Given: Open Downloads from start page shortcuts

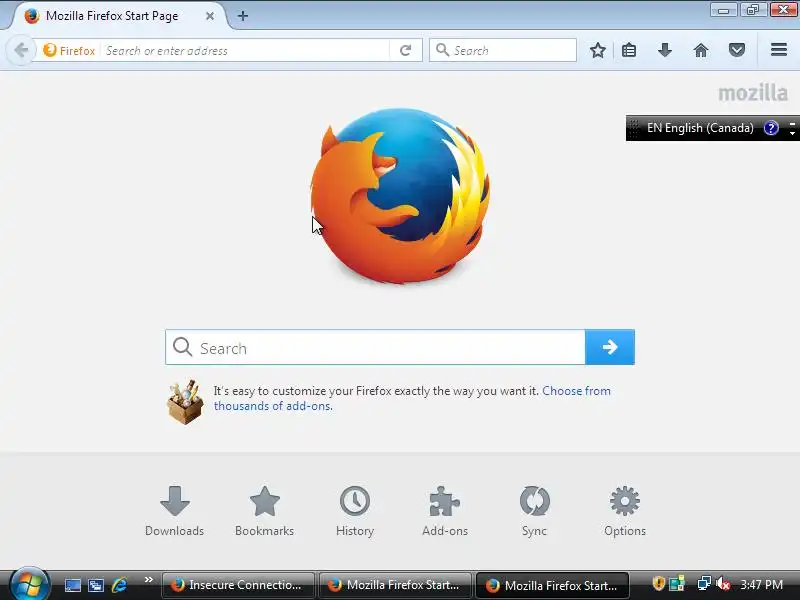Looking at the screenshot, I should click(174, 511).
